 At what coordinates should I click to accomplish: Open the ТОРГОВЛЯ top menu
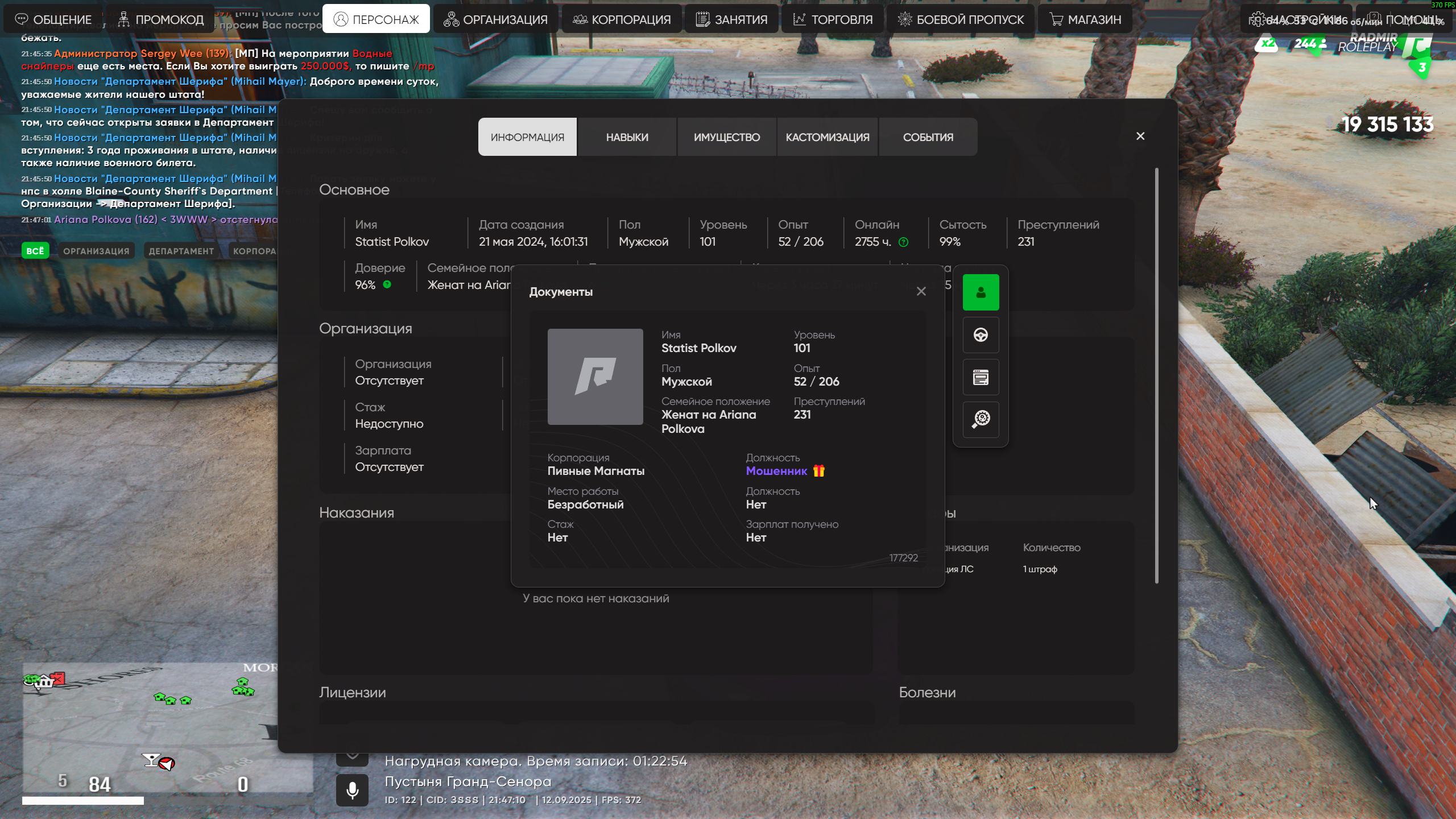(833, 19)
